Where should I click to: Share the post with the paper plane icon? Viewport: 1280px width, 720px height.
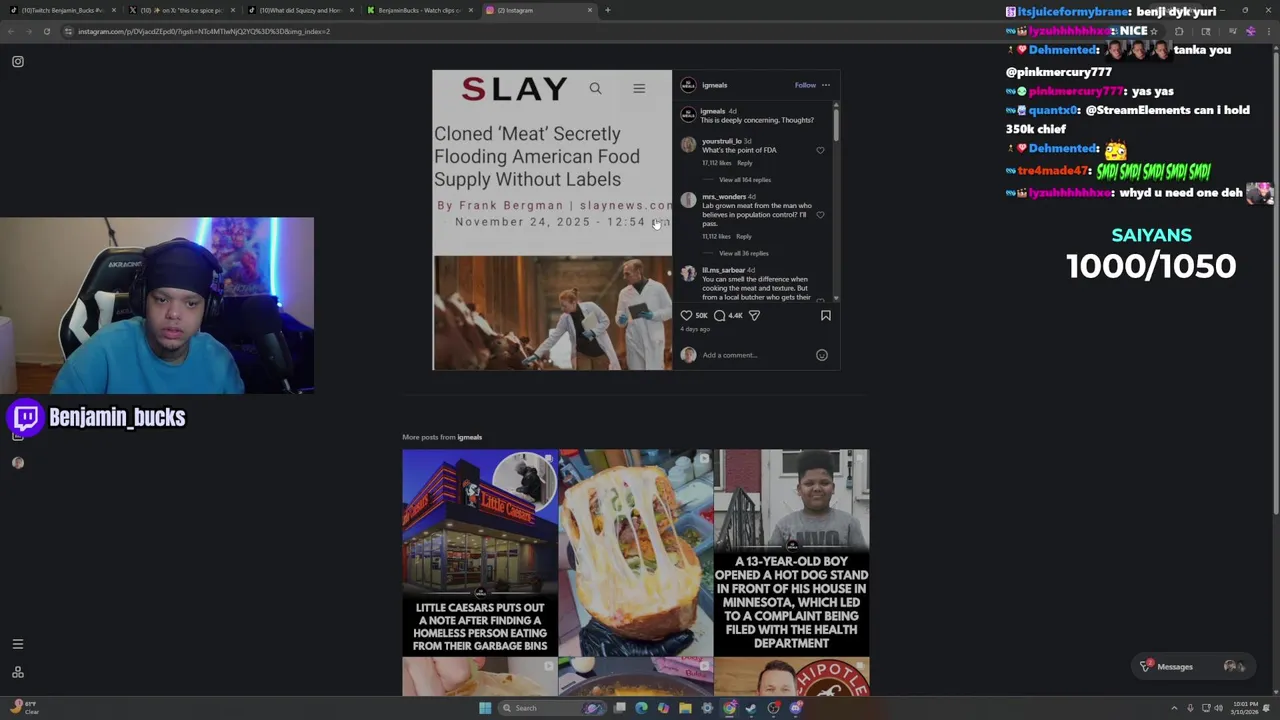(x=754, y=315)
